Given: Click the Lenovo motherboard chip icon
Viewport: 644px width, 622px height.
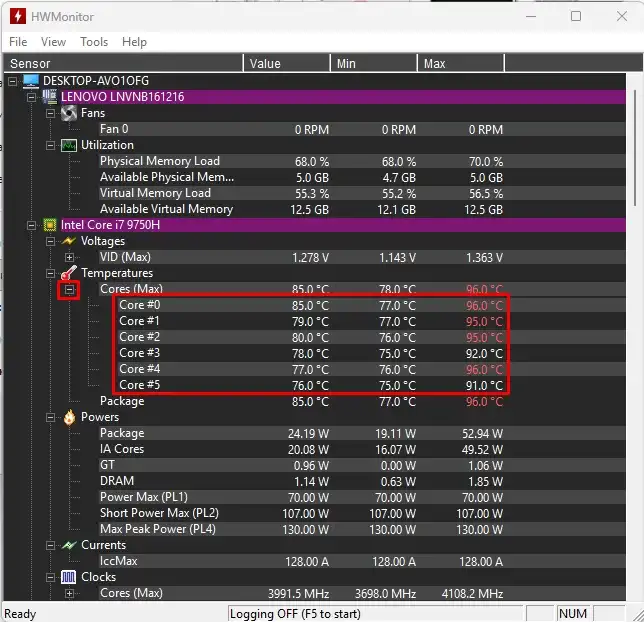Looking at the screenshot, I should (50, 97).
